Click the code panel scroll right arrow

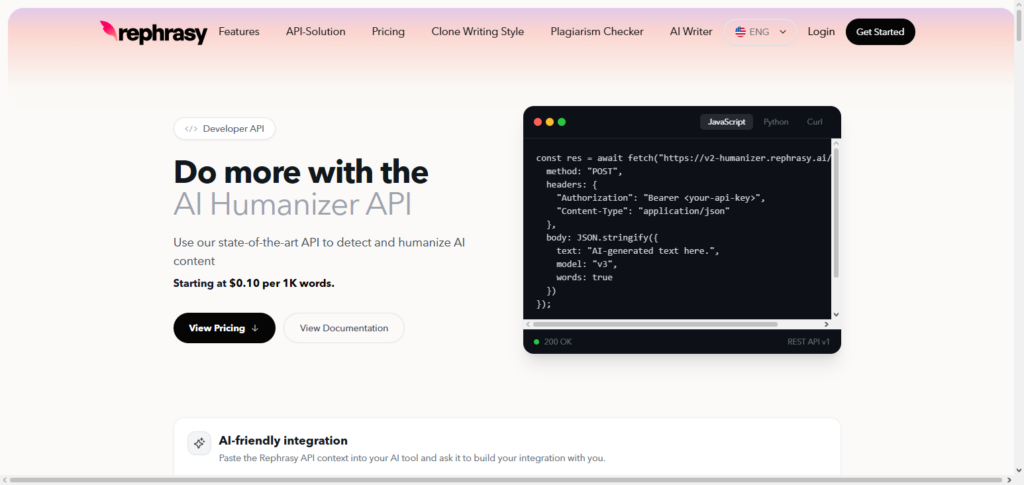coord(826,324)
